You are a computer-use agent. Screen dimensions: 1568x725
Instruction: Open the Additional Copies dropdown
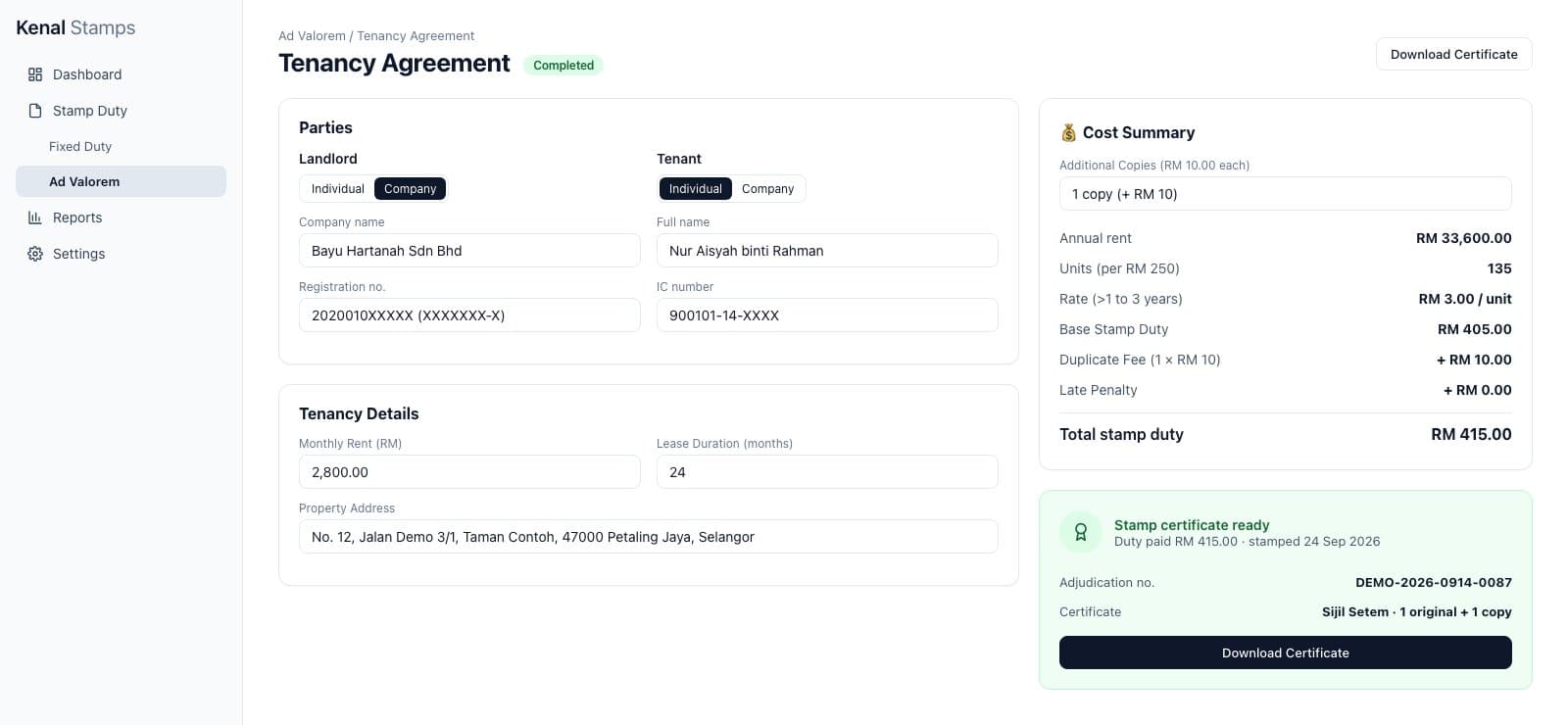pyautogui.click(x=1285, y=194)
